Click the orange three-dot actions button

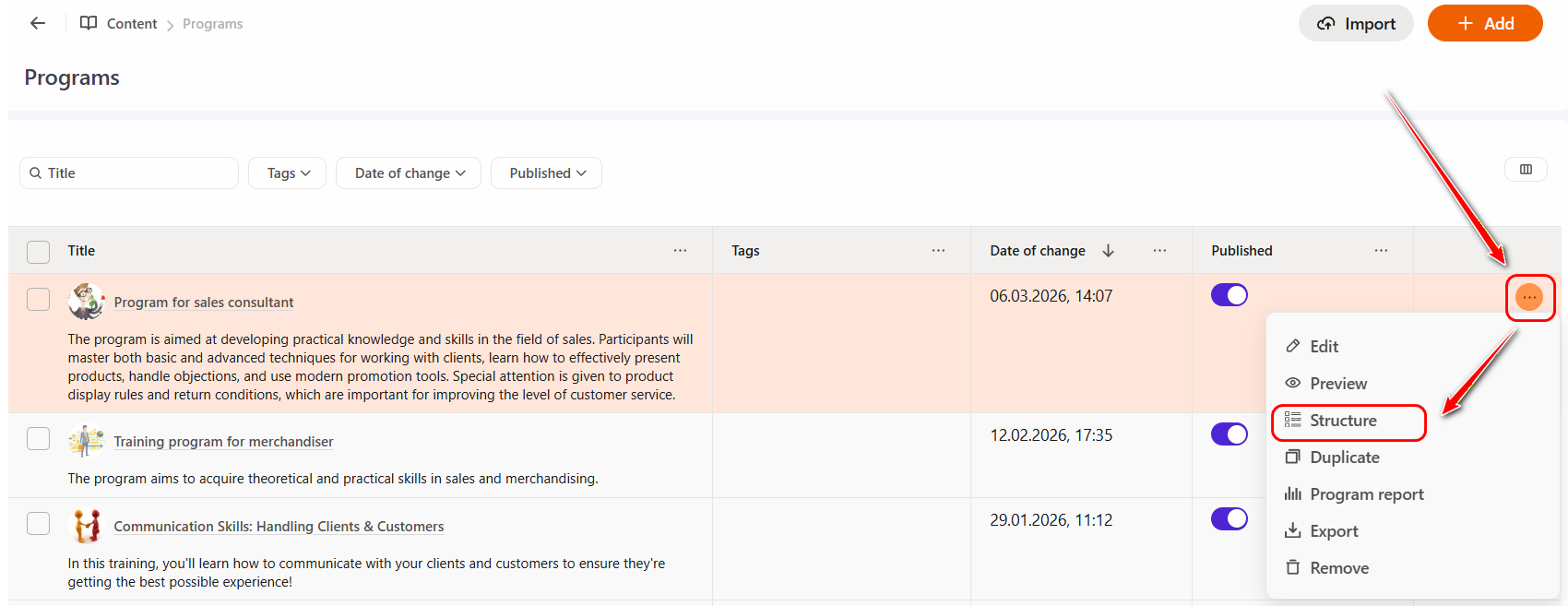(x=1529, y=297)
